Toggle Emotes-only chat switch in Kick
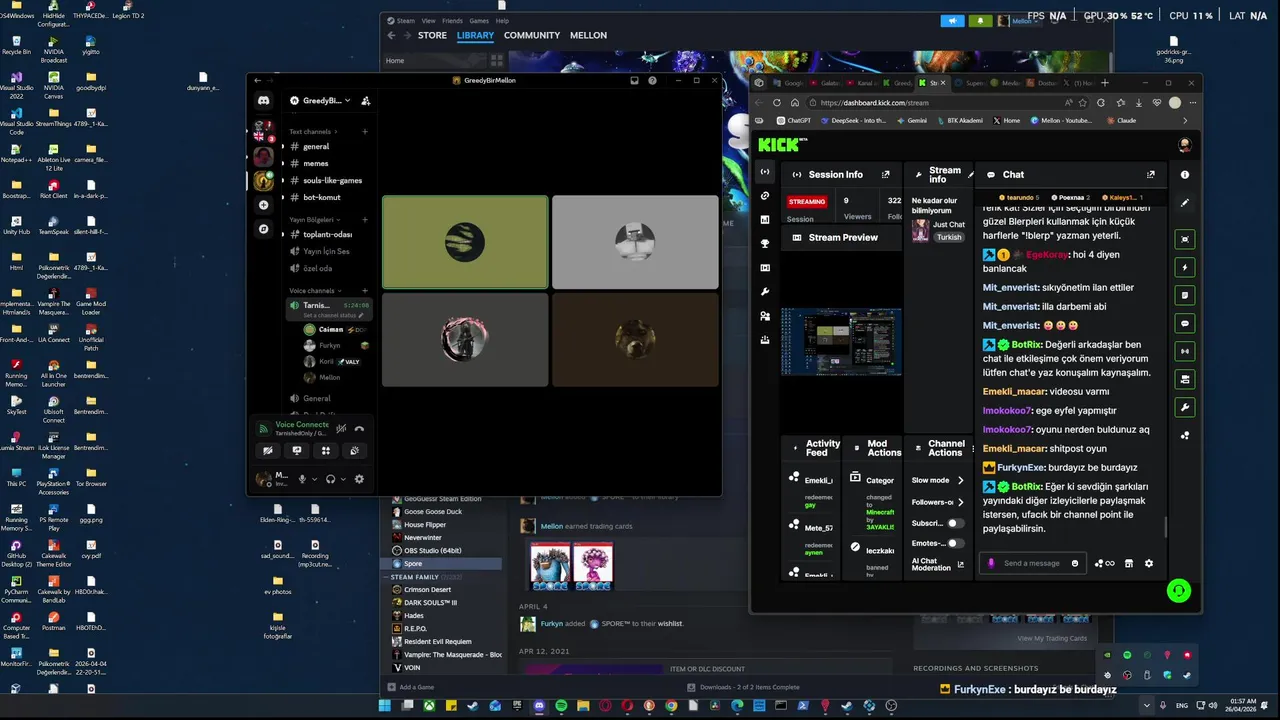This screenshot has height=720, width=1280. coord(956,543)
